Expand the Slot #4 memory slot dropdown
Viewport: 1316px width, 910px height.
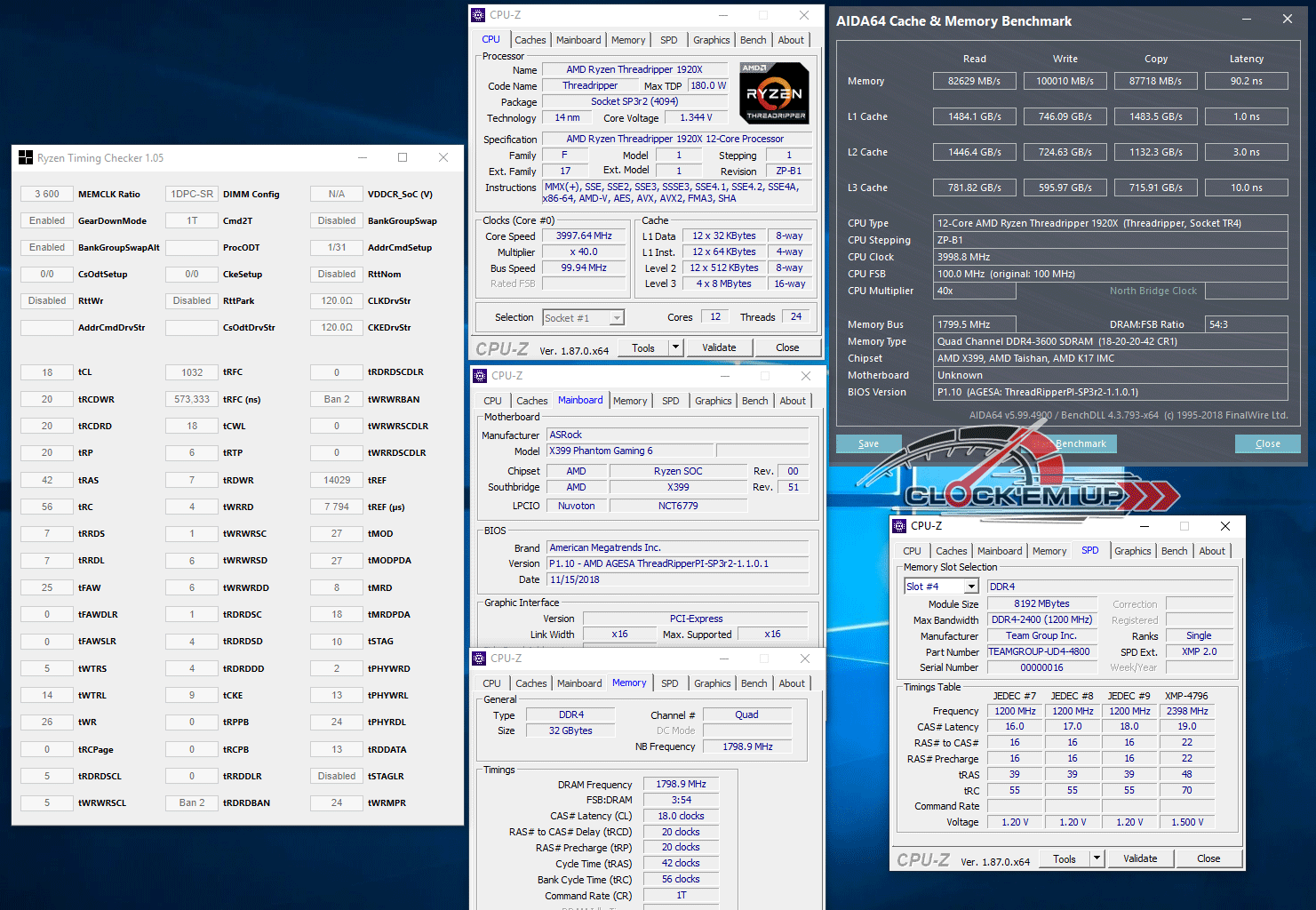971,587
